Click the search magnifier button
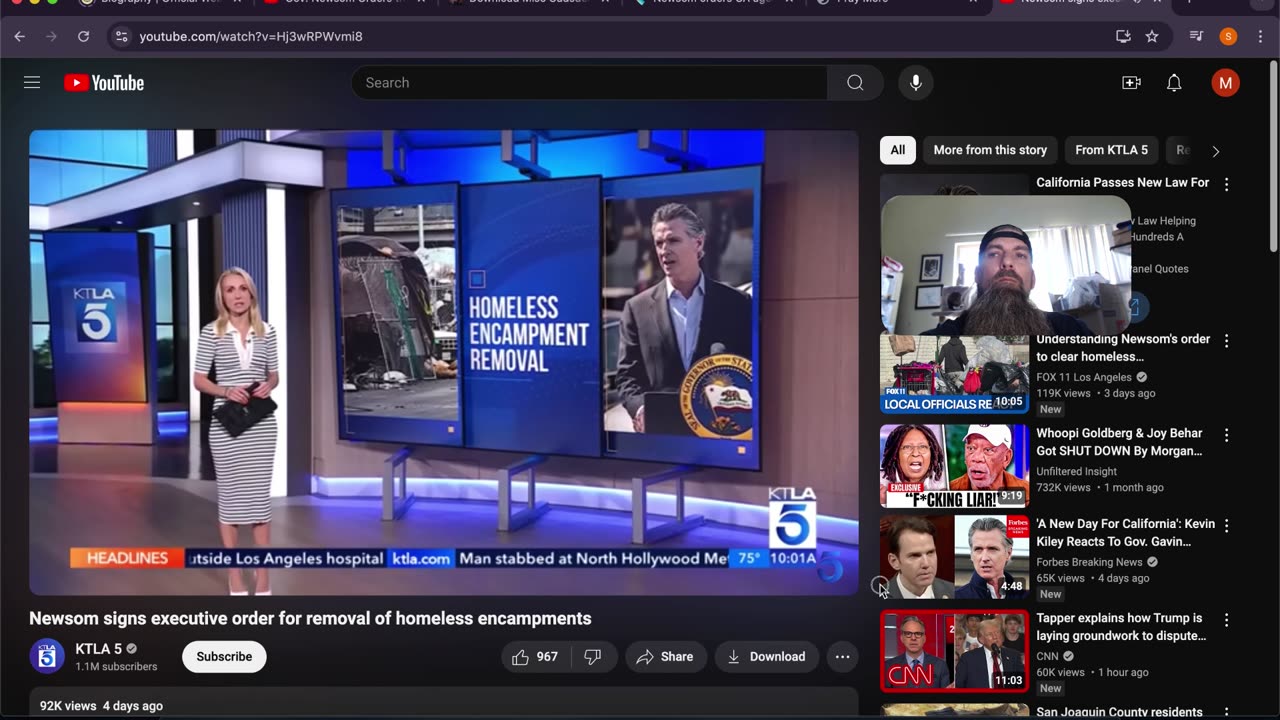1280x720 pixels. [855, 83]
